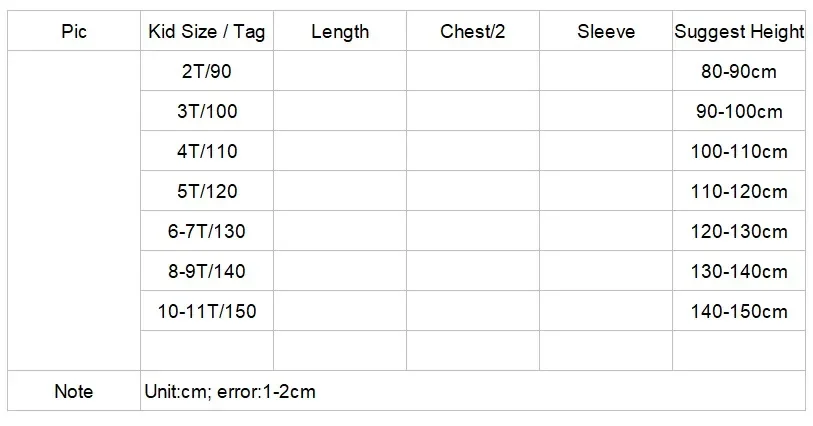Click the Length column header

point(340,32)
